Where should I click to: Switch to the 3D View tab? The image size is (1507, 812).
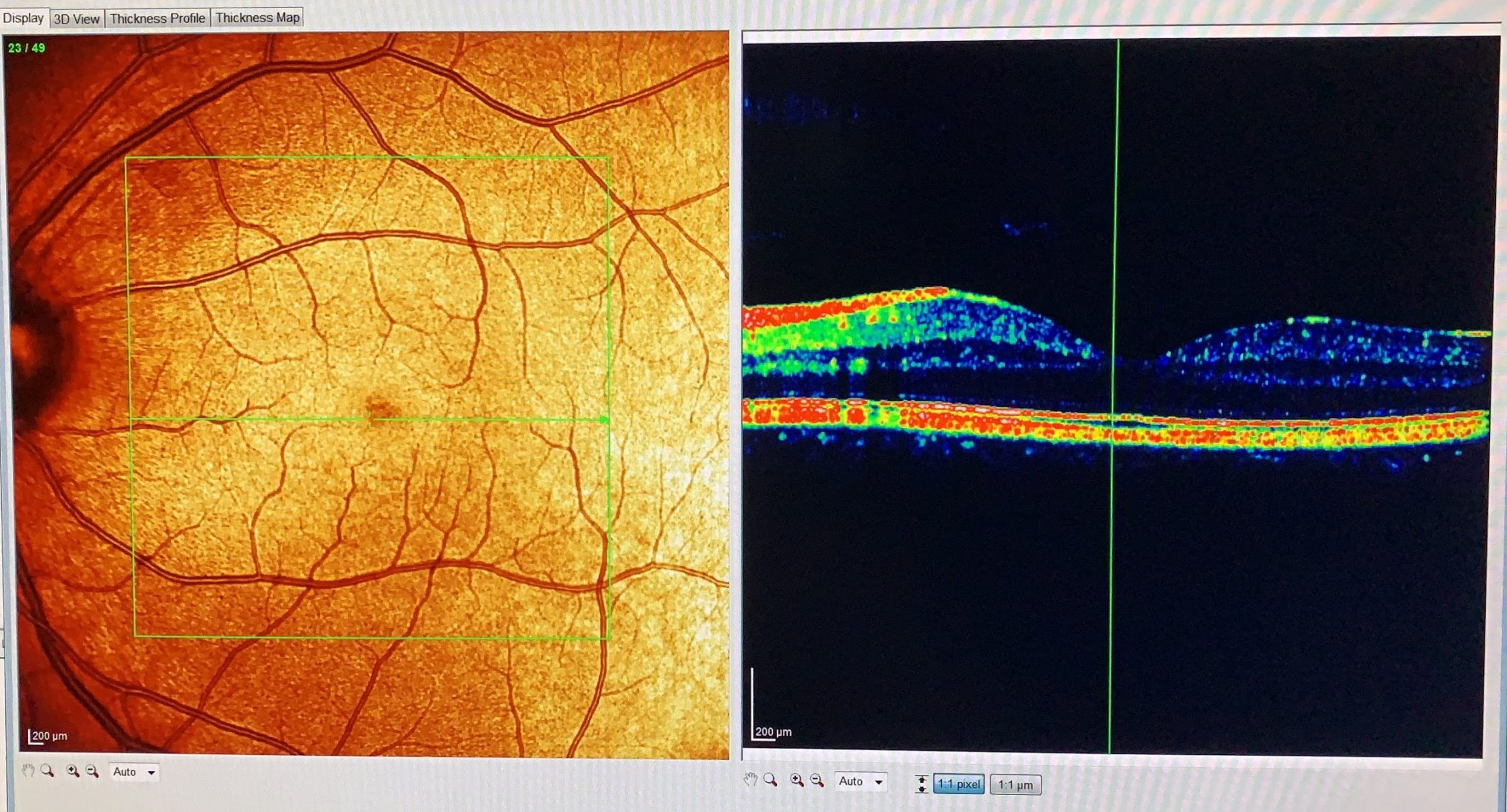[x=77, y=18]
